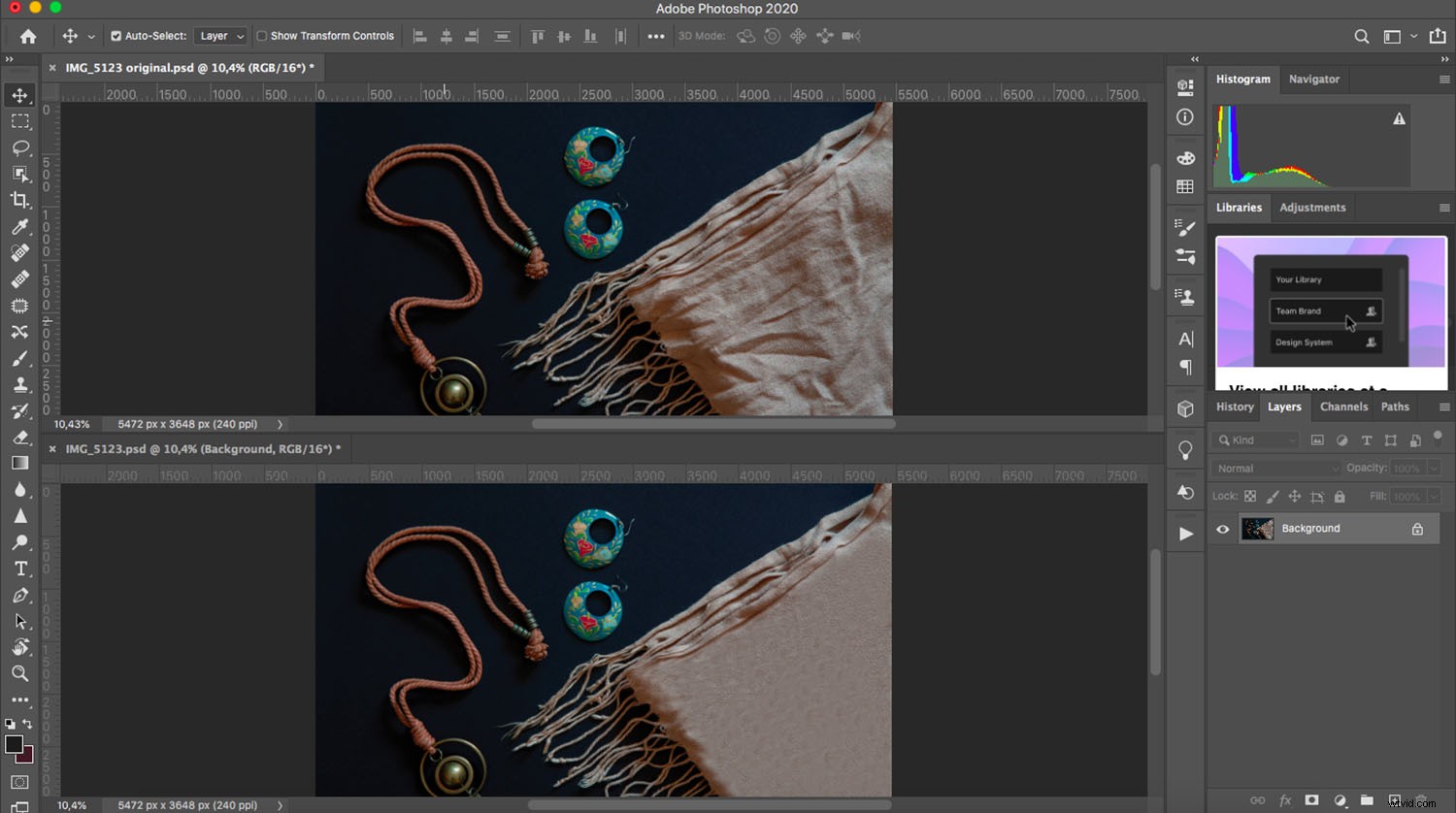Hide the Background layer visibility eye
The width and height of the screenshot is (1456, 813).
(x=1222, y=528)
